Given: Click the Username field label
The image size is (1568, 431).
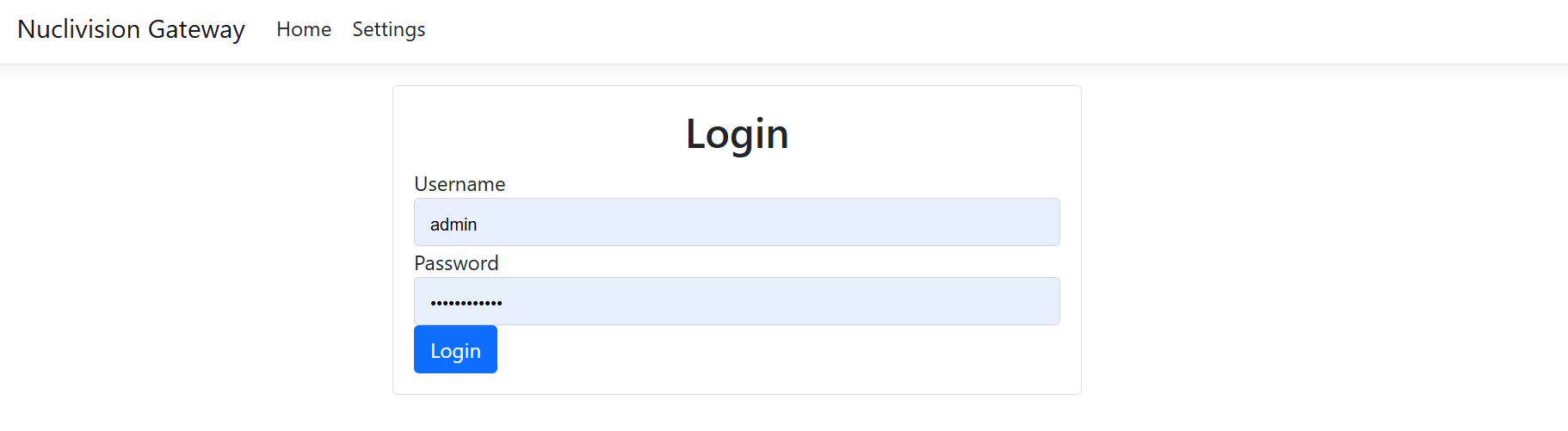Looking at the screenshot, I should (460, 184).
